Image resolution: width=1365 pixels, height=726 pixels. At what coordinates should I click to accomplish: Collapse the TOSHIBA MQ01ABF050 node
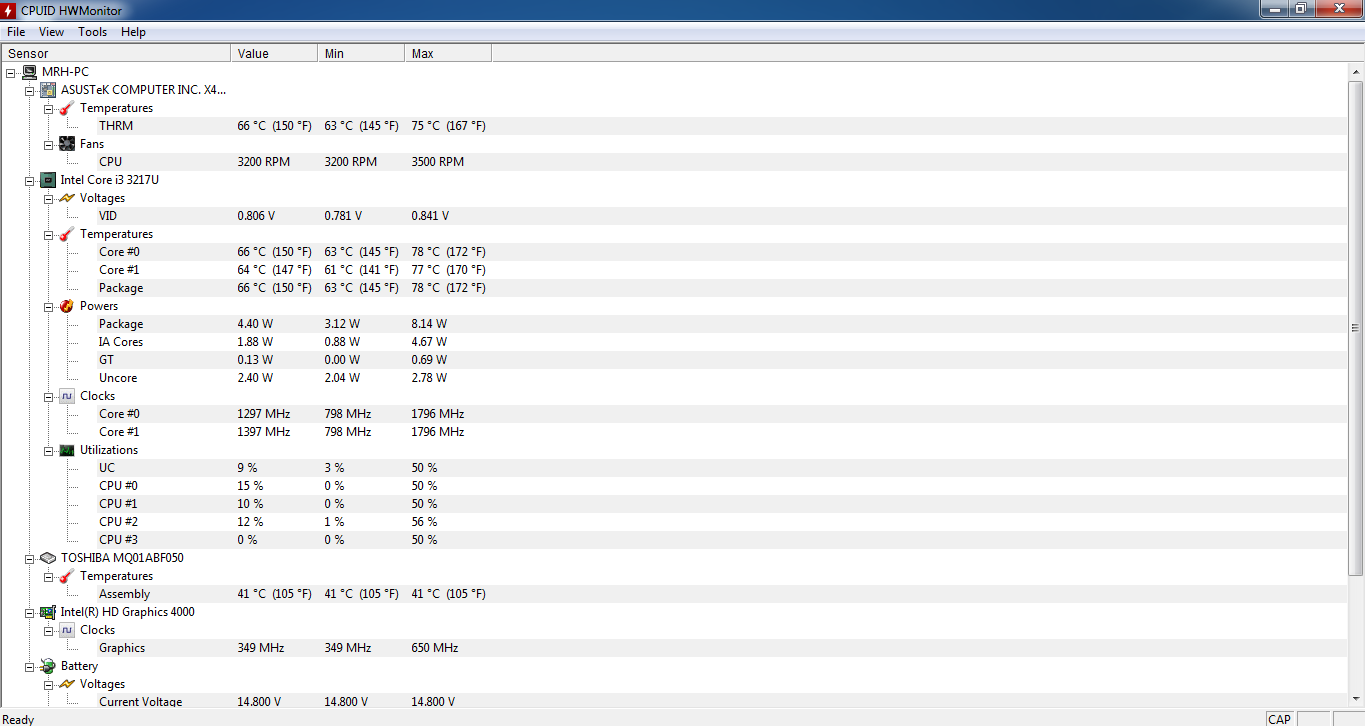(30, 558)
